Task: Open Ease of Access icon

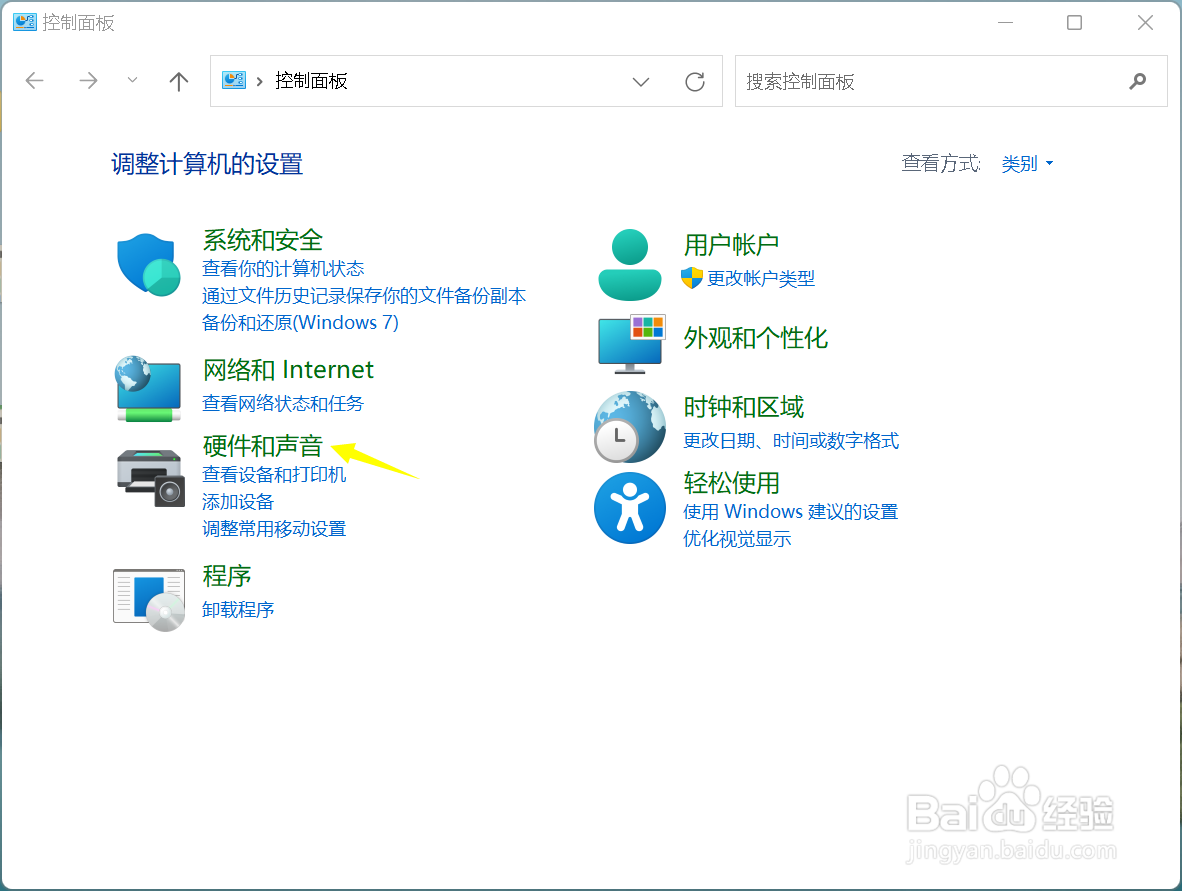Action: [629, 508]
